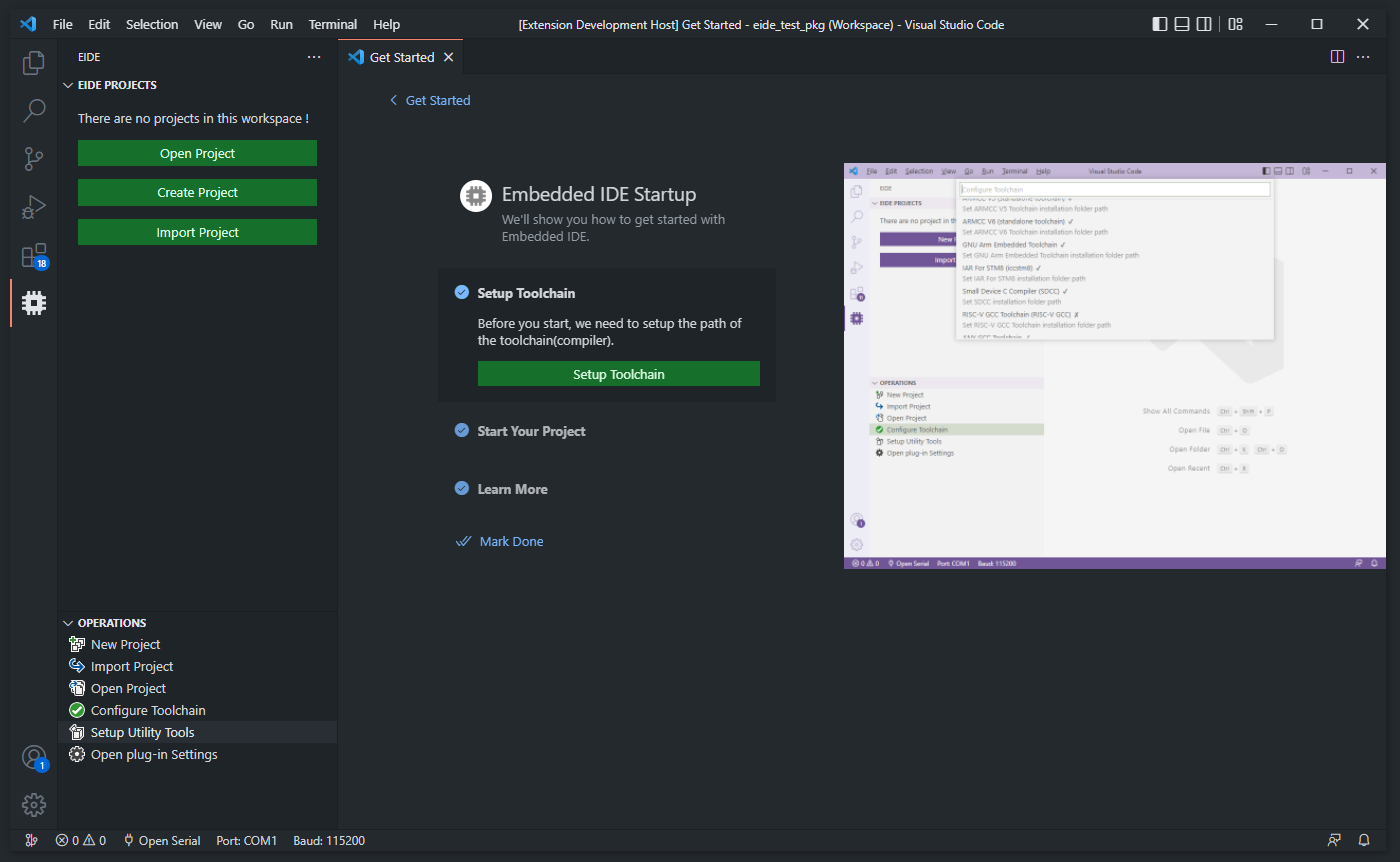Click the green Setup Toolchain button

pyautogui.click(x=619, y=374)
